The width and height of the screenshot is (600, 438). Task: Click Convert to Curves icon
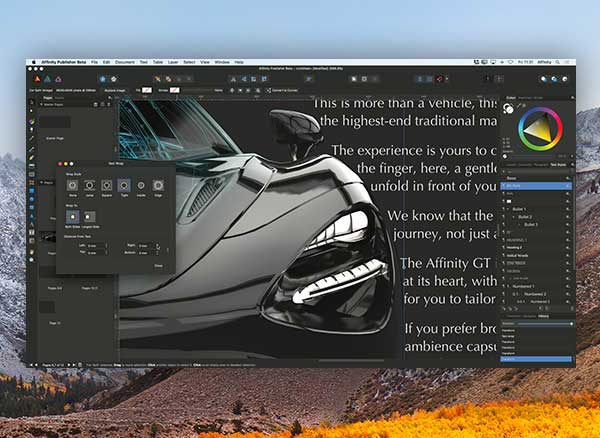click(269, 90)
